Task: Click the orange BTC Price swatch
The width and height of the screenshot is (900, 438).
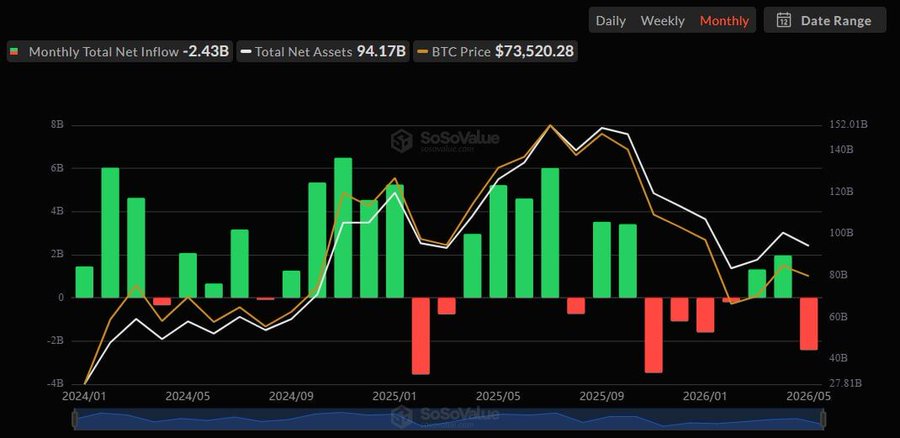Action: 422,52
